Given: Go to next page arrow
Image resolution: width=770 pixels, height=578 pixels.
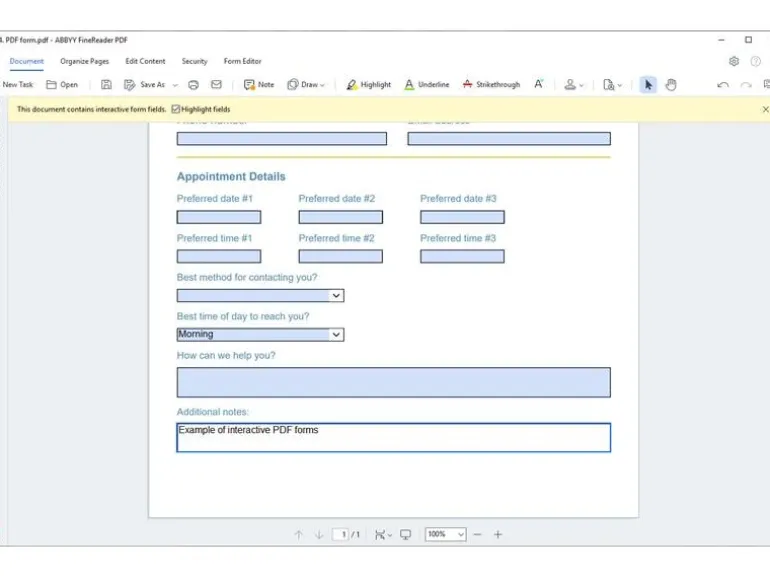Looking at the screenshot, I should (x=319, y=534).
